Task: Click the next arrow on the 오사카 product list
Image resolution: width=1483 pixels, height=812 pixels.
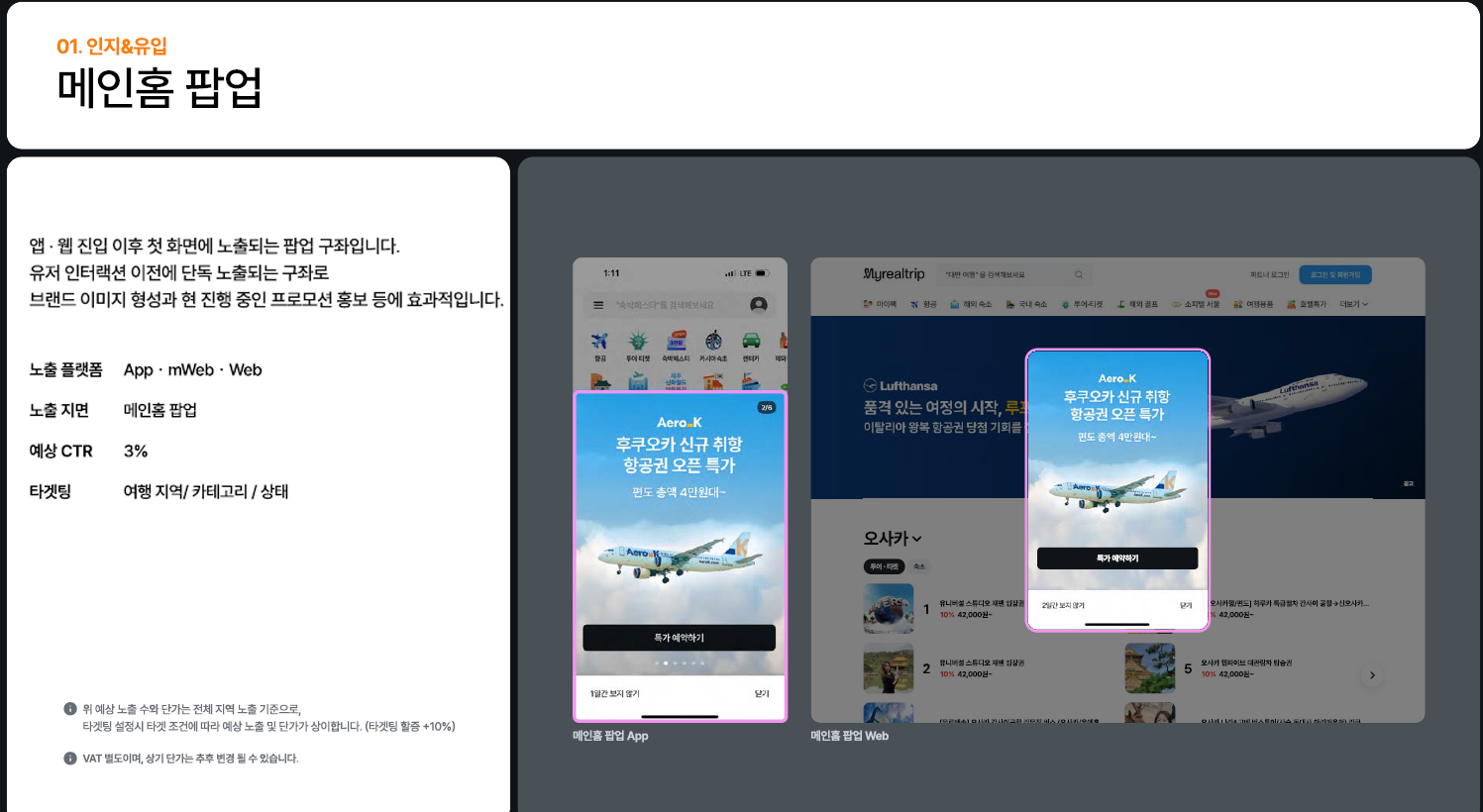Action: click(x=1372, y=675)
